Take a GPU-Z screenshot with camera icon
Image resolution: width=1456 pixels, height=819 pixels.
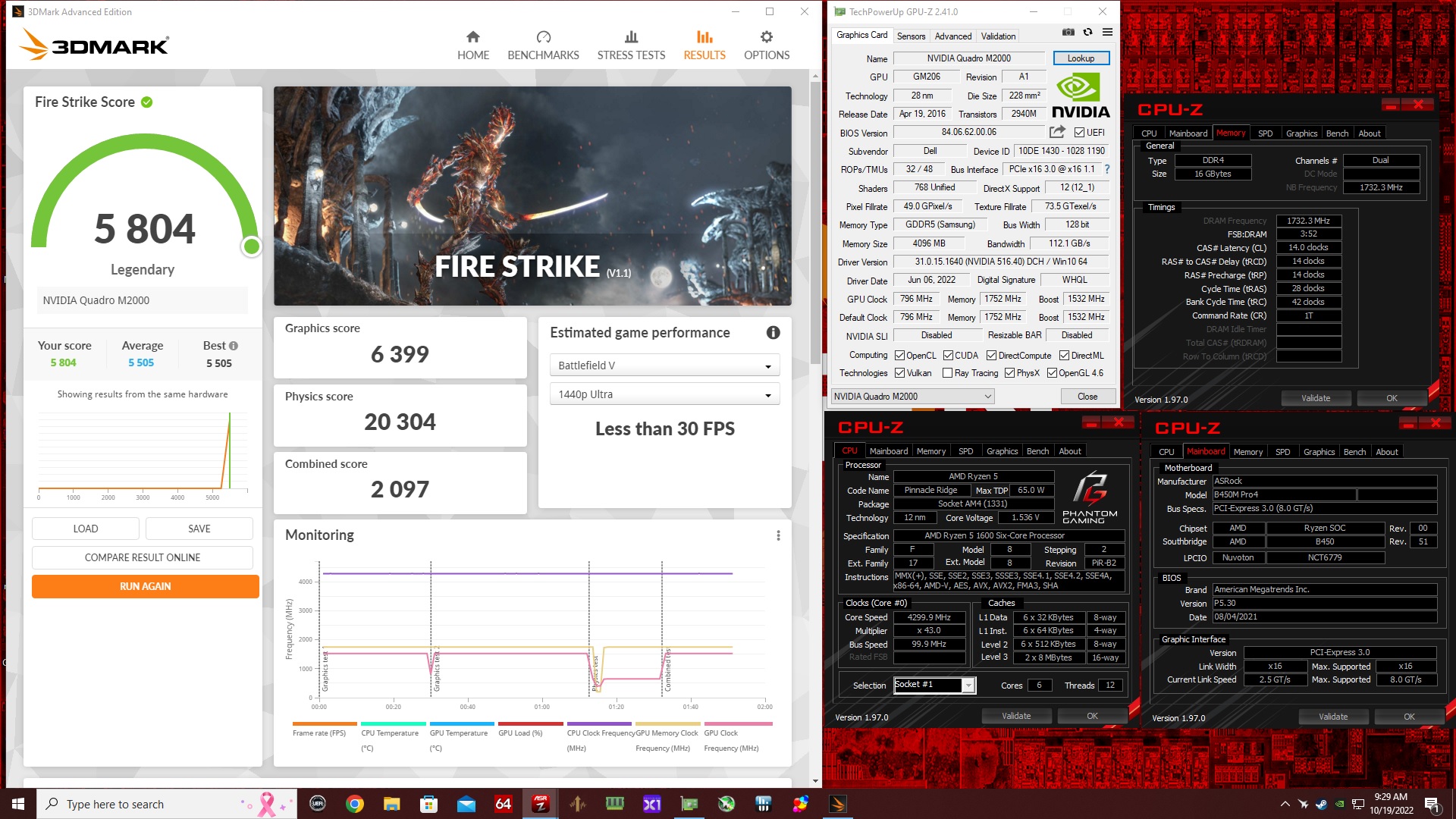pyautogui.click(x=1068, y=32)
